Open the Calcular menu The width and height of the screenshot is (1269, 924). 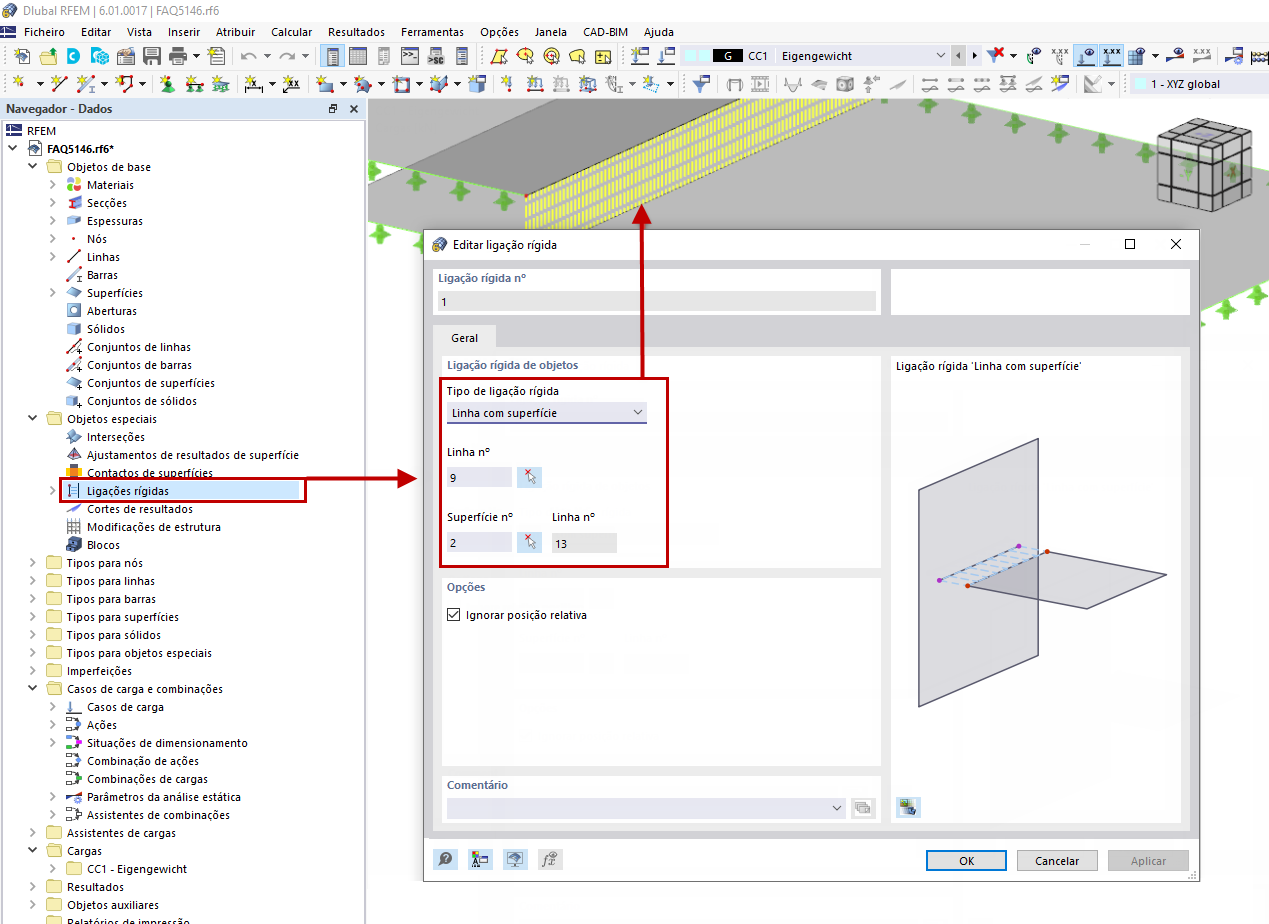(291, 32)
